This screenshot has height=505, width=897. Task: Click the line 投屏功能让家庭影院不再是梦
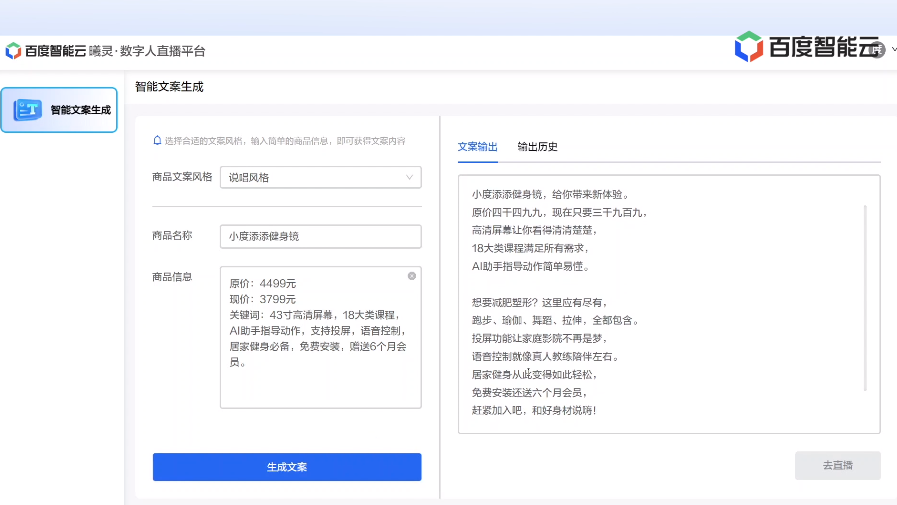[538, 339]
